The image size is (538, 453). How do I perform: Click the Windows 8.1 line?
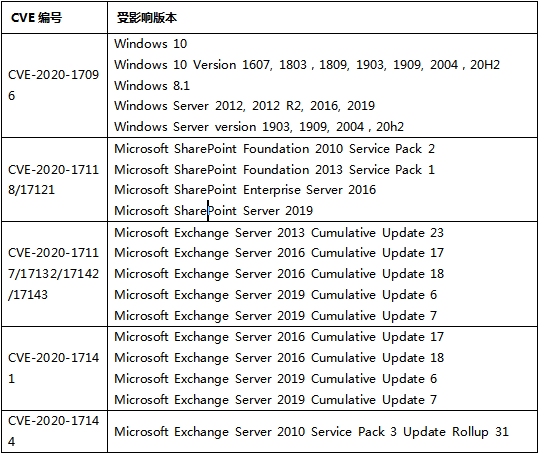click(152, 85)
